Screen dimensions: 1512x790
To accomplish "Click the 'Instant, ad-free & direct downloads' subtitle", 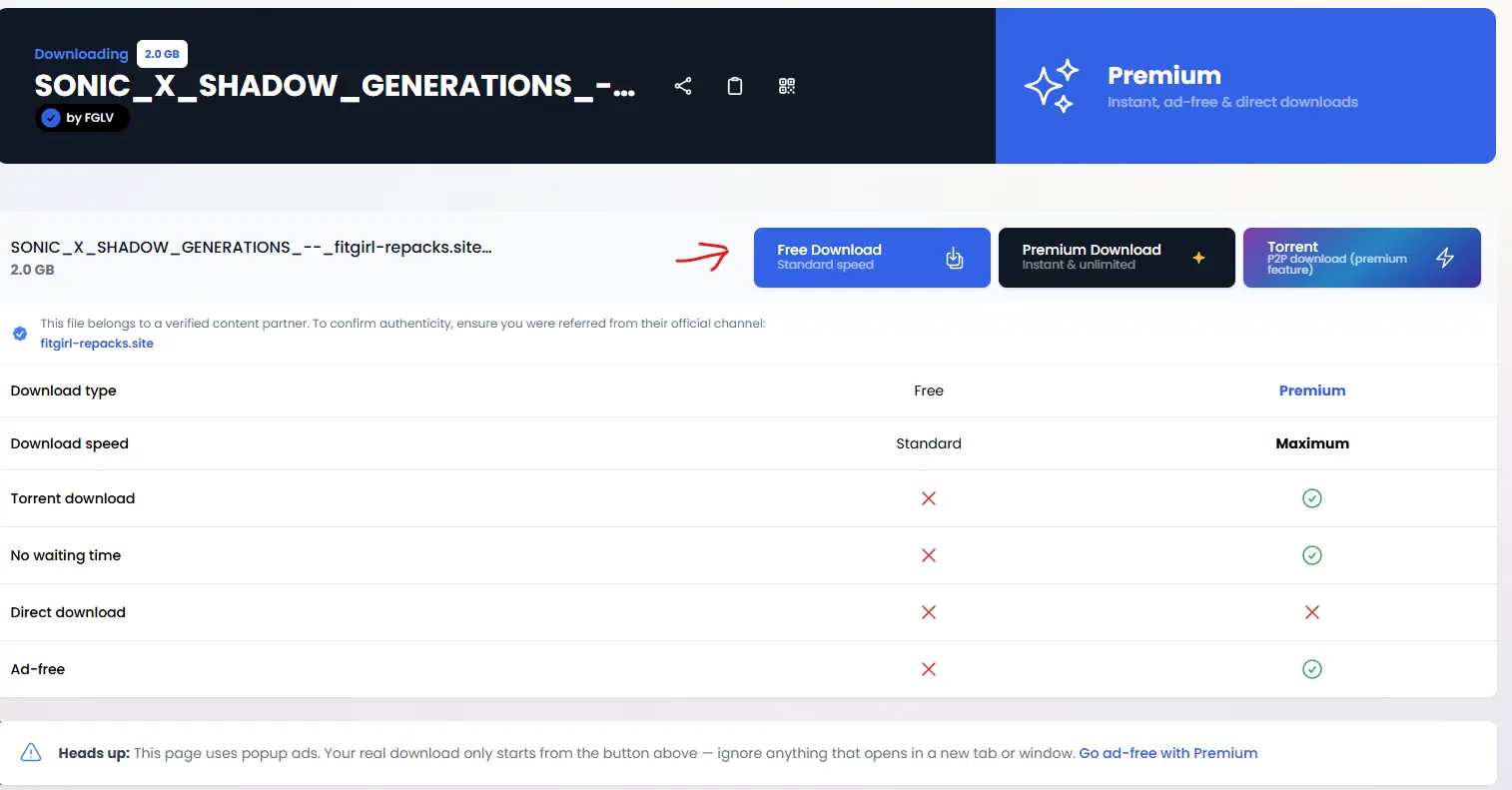I will [1233, 102].
